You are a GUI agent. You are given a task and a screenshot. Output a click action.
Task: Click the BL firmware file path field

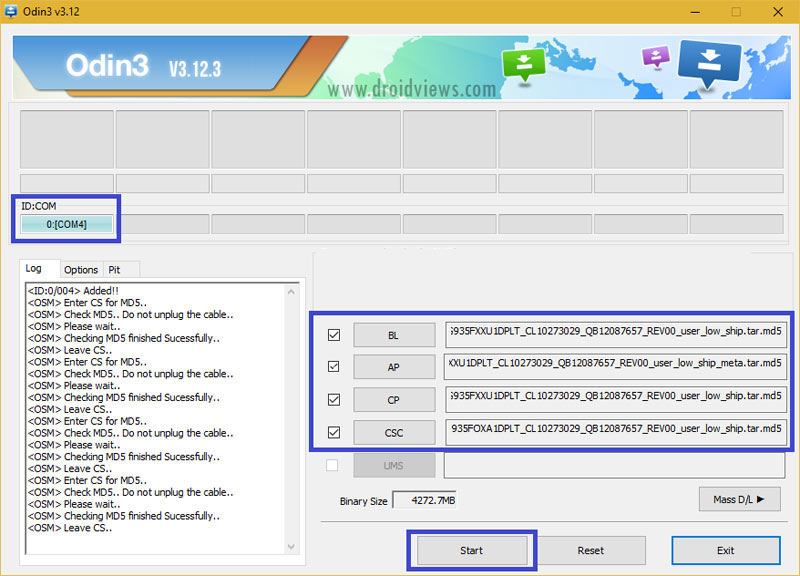coord(616,335)
